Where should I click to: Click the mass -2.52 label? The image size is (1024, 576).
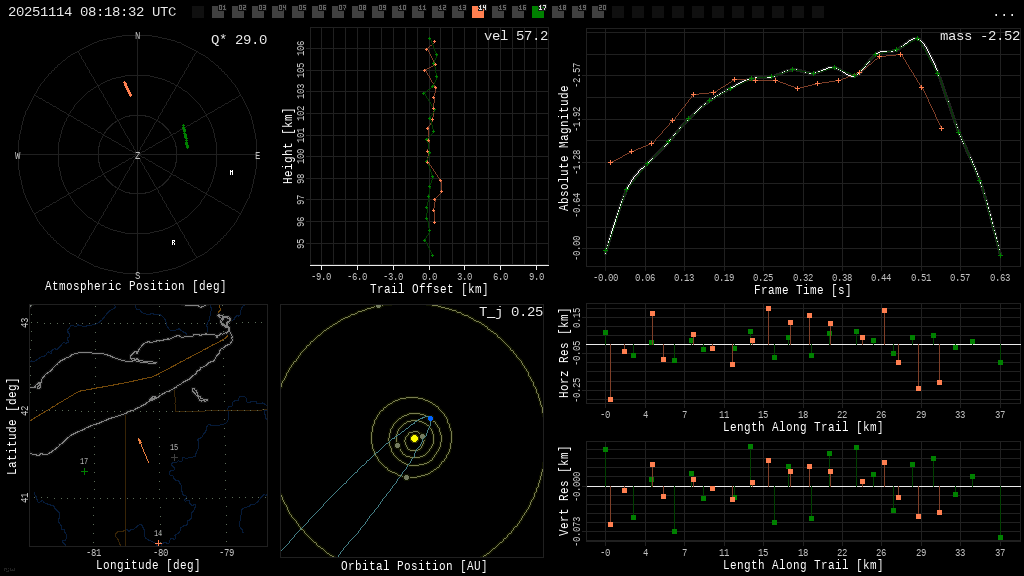(979, 37)
